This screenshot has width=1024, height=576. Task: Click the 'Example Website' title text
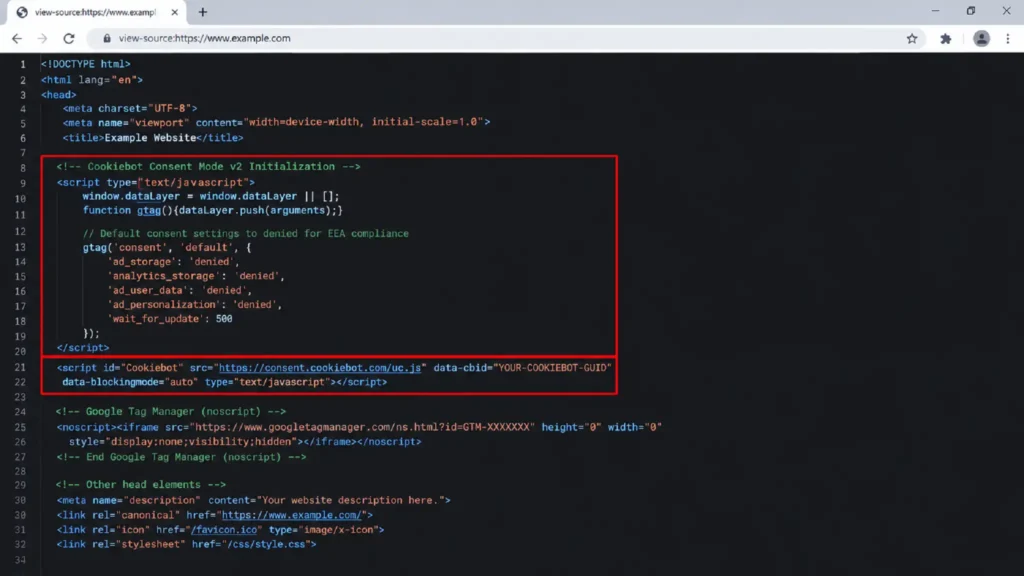[150, 138]
